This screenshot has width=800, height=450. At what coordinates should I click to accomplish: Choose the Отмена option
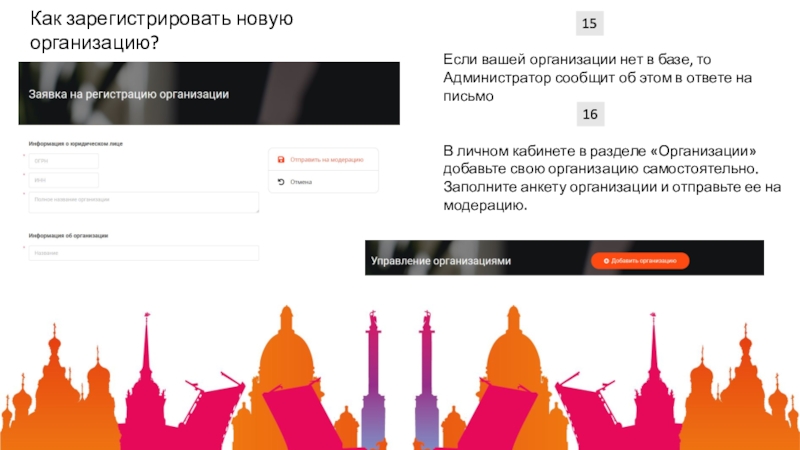323,182
